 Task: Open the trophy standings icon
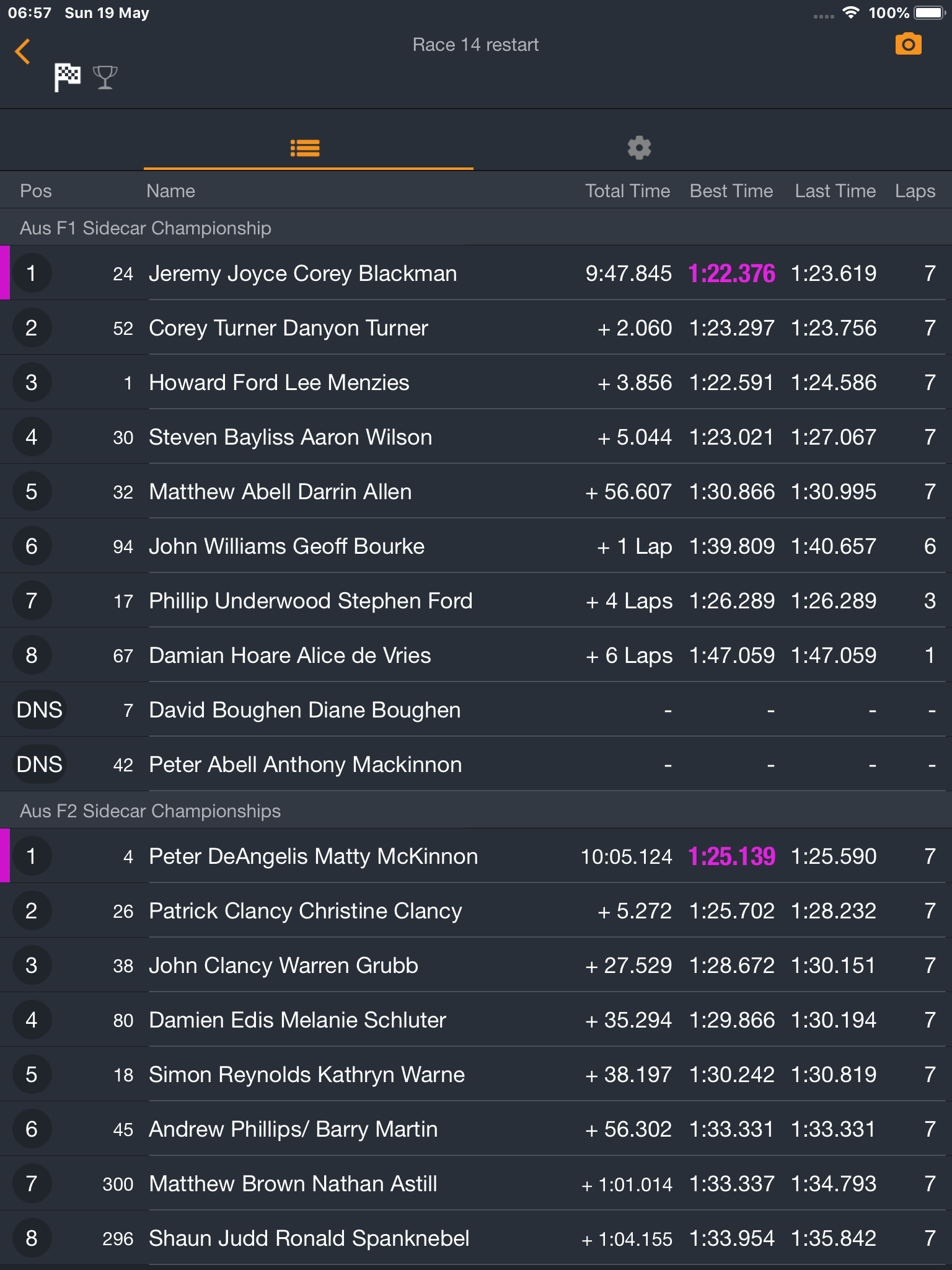point(105,78)
